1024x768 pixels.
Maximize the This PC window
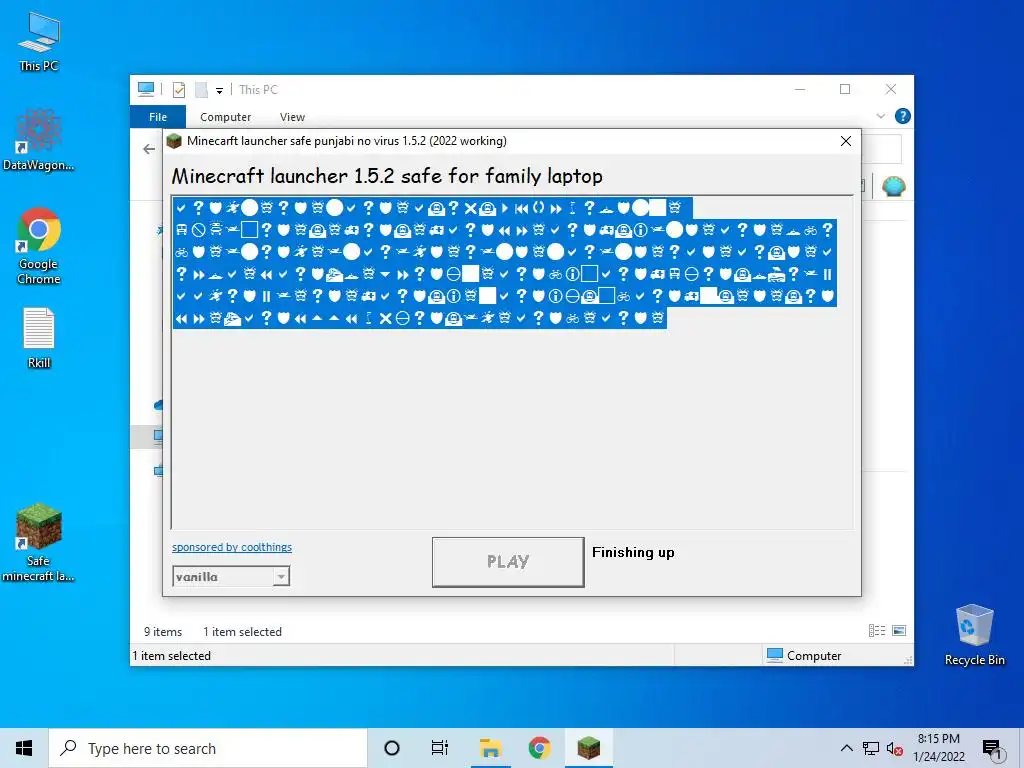[x=845, y=89]
